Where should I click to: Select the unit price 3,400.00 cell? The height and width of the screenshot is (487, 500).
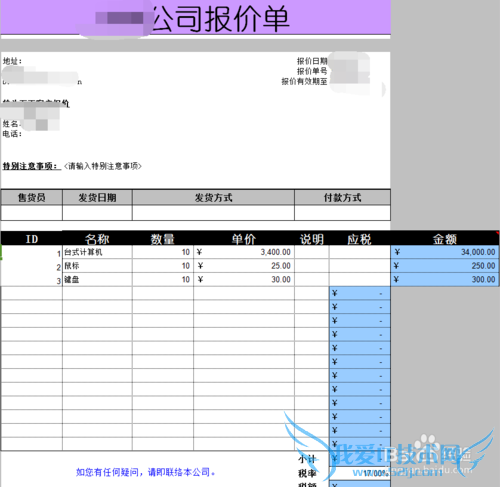point(244,252)
